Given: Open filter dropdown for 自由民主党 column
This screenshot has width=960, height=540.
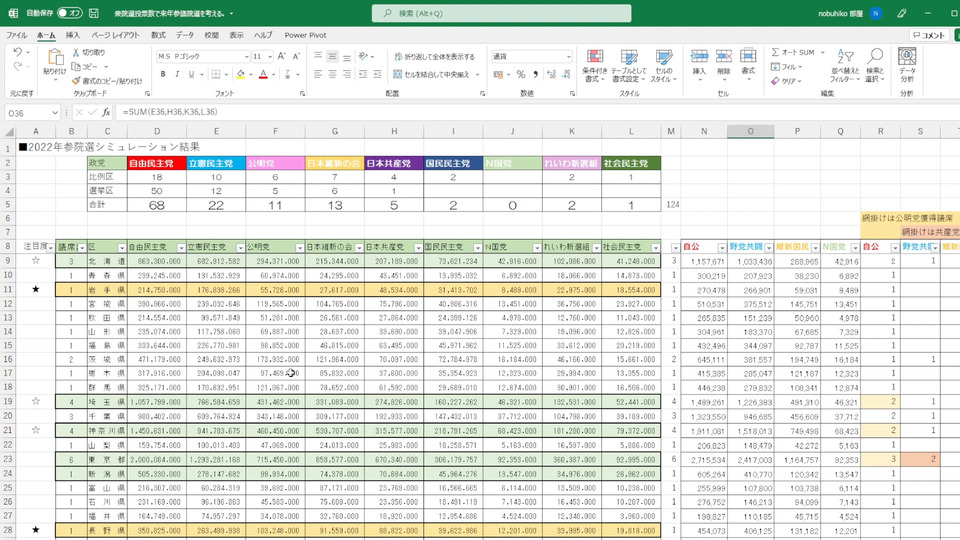Looking at the screenshot, I should (x=181, y=248).
